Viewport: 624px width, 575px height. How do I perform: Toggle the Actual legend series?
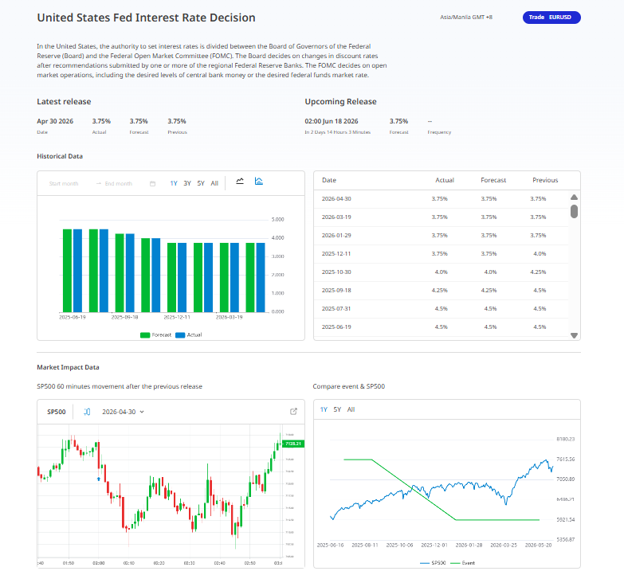189,335
